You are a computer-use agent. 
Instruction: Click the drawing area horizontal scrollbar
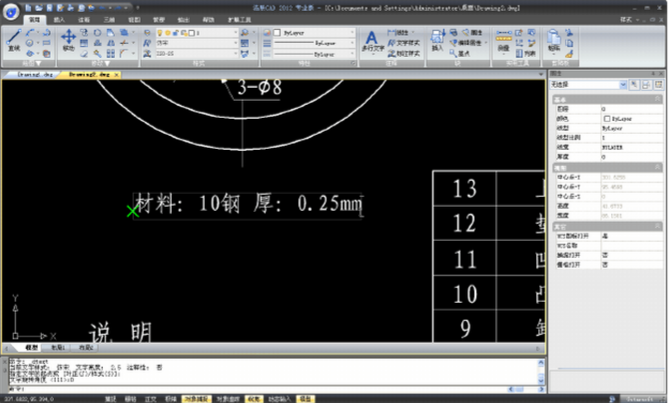[x=273, y=348]
